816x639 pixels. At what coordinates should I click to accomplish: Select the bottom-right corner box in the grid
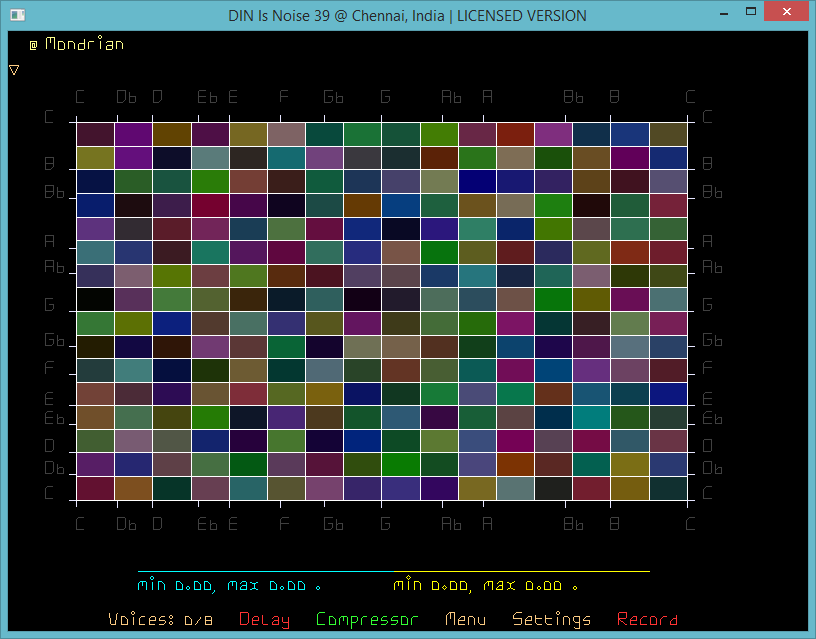tap(669, 488)
